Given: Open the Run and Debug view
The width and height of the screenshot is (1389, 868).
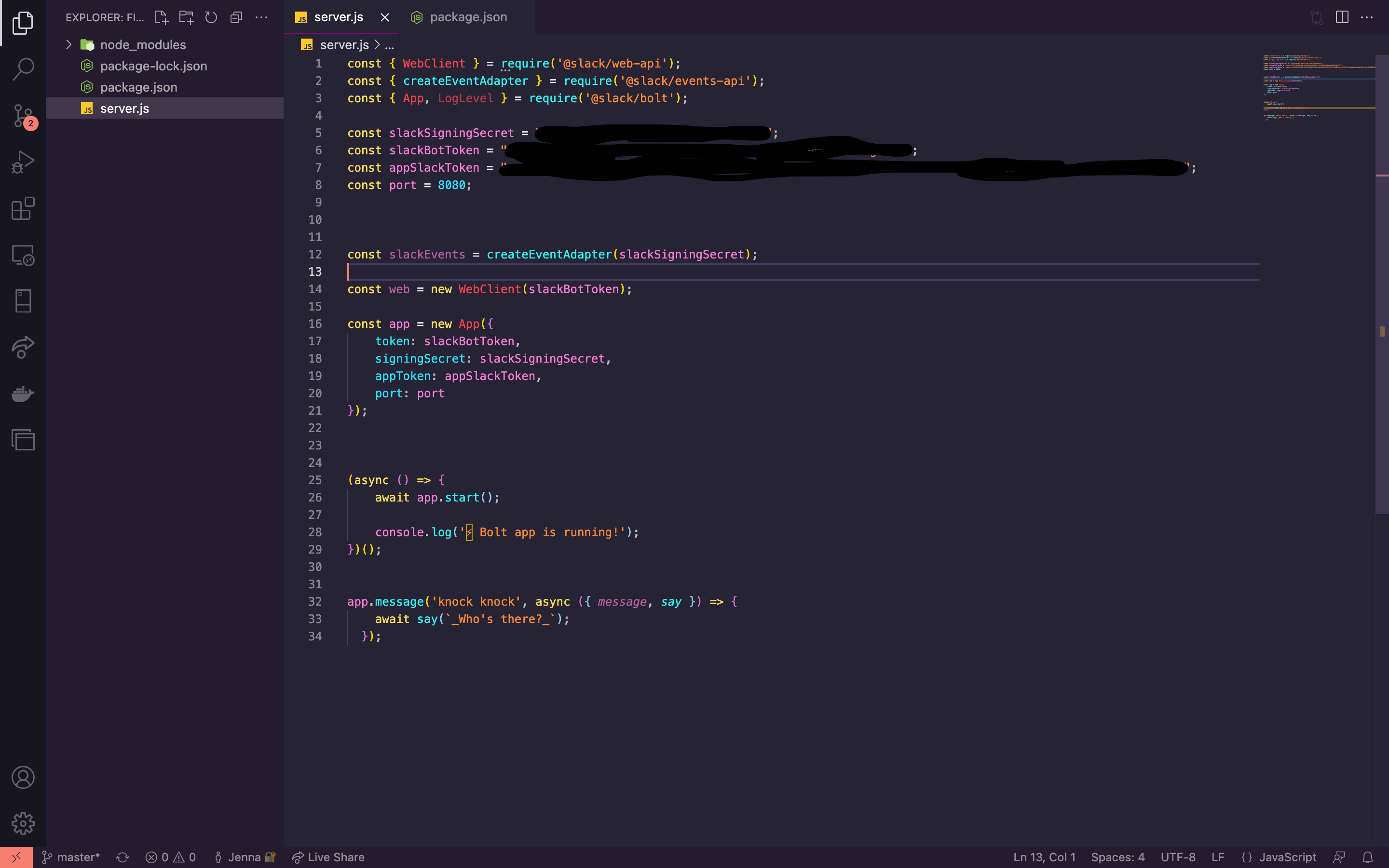Looking at the screenshot, I should pyautogui.click(x=23, y=162).
